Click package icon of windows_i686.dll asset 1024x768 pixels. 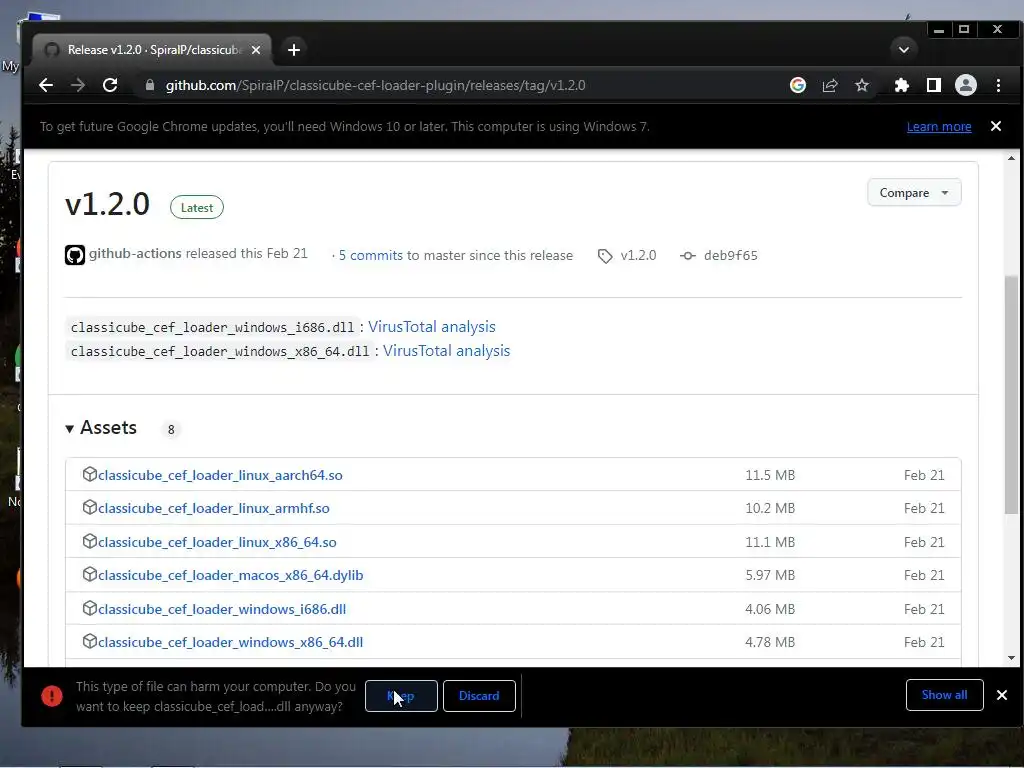coord(90,609)
